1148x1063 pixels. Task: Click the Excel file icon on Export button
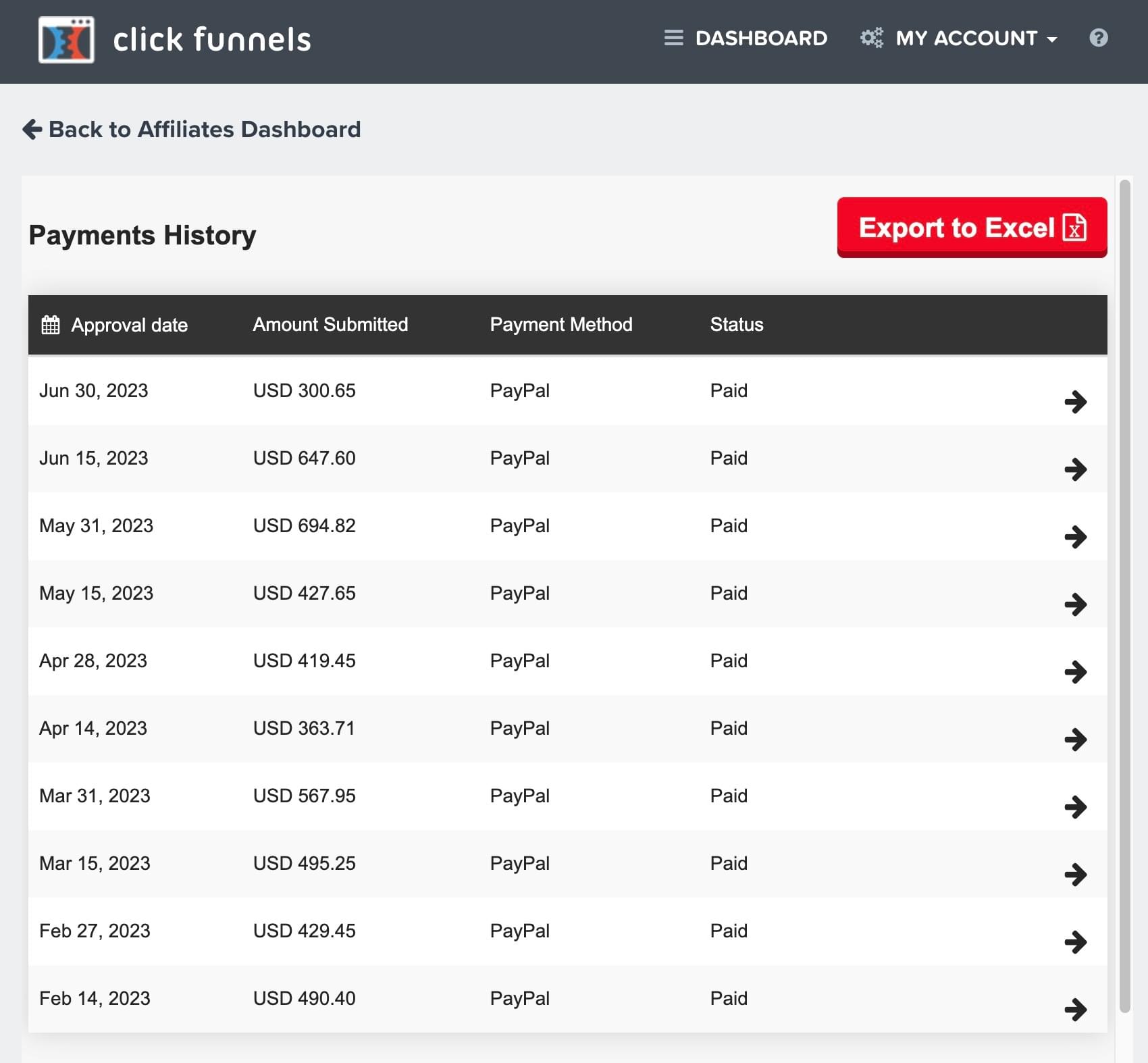(x=1074, y=228)
